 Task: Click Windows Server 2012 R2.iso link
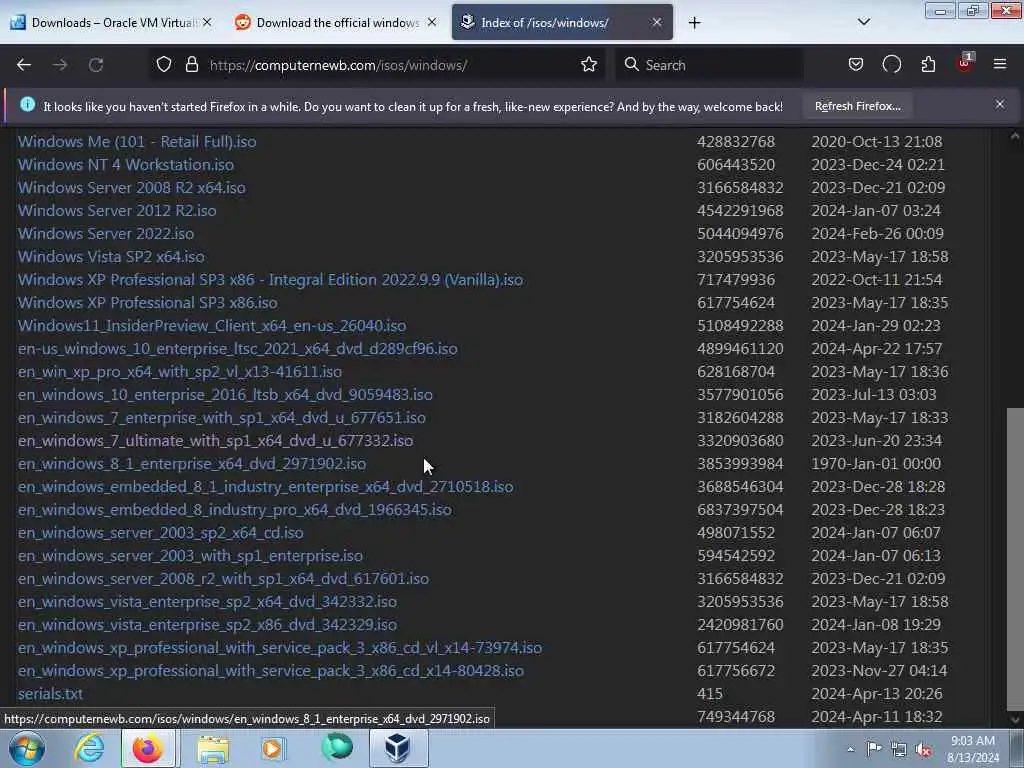click(x=117, y=211)
